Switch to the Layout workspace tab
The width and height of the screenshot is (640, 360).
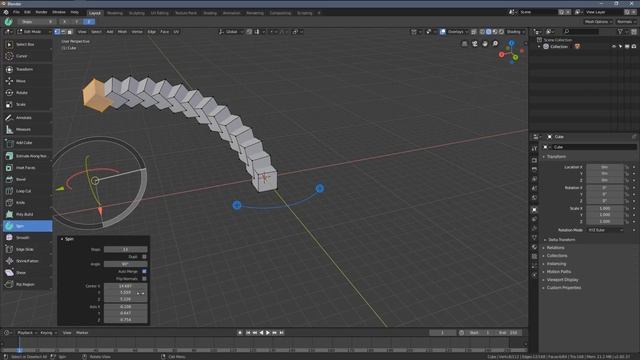[x=95, y=13]
